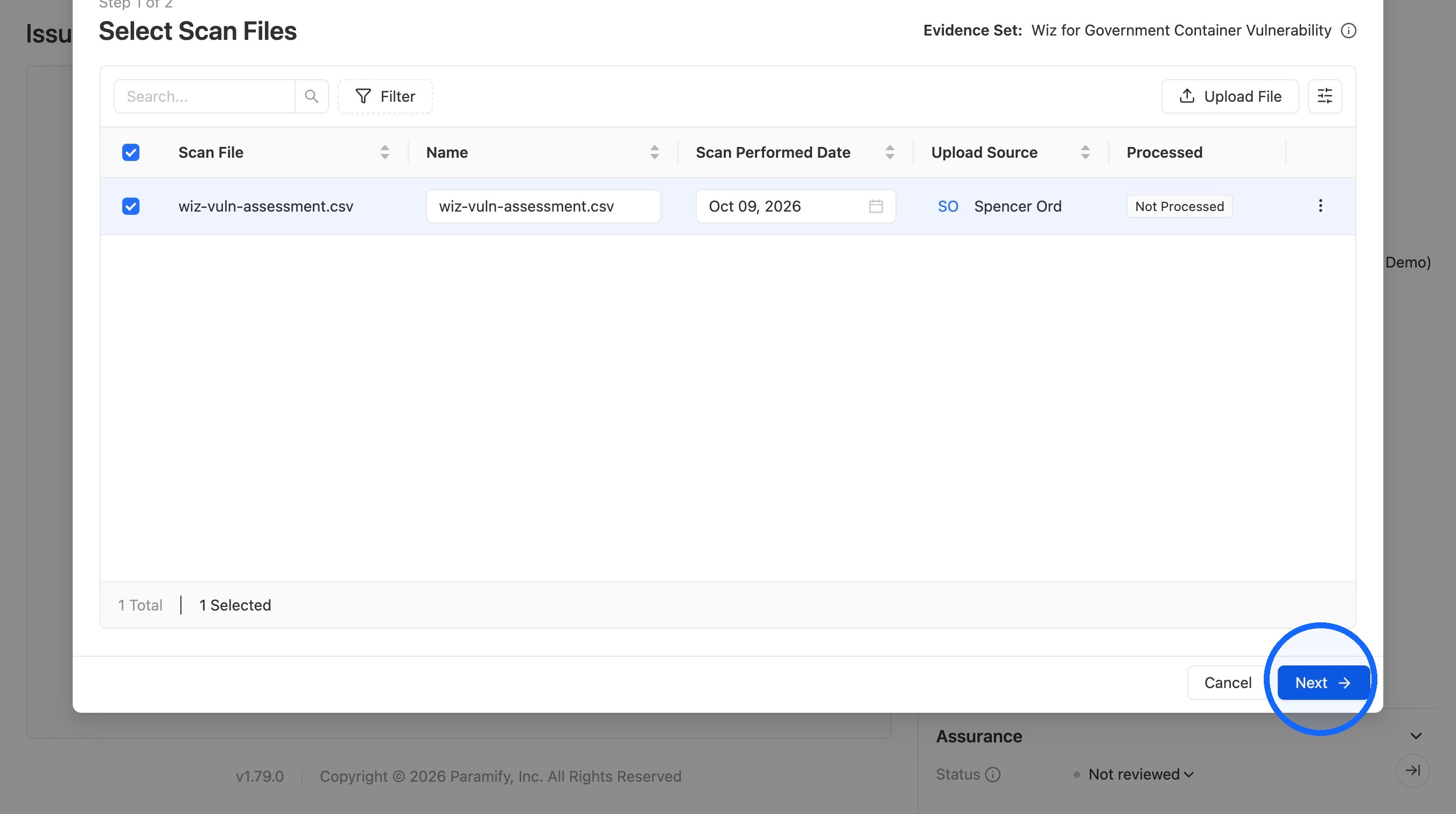The height and width of the screenshot is (814, 1456).
Task: Focus the Search text field
Action: point(205,96)
